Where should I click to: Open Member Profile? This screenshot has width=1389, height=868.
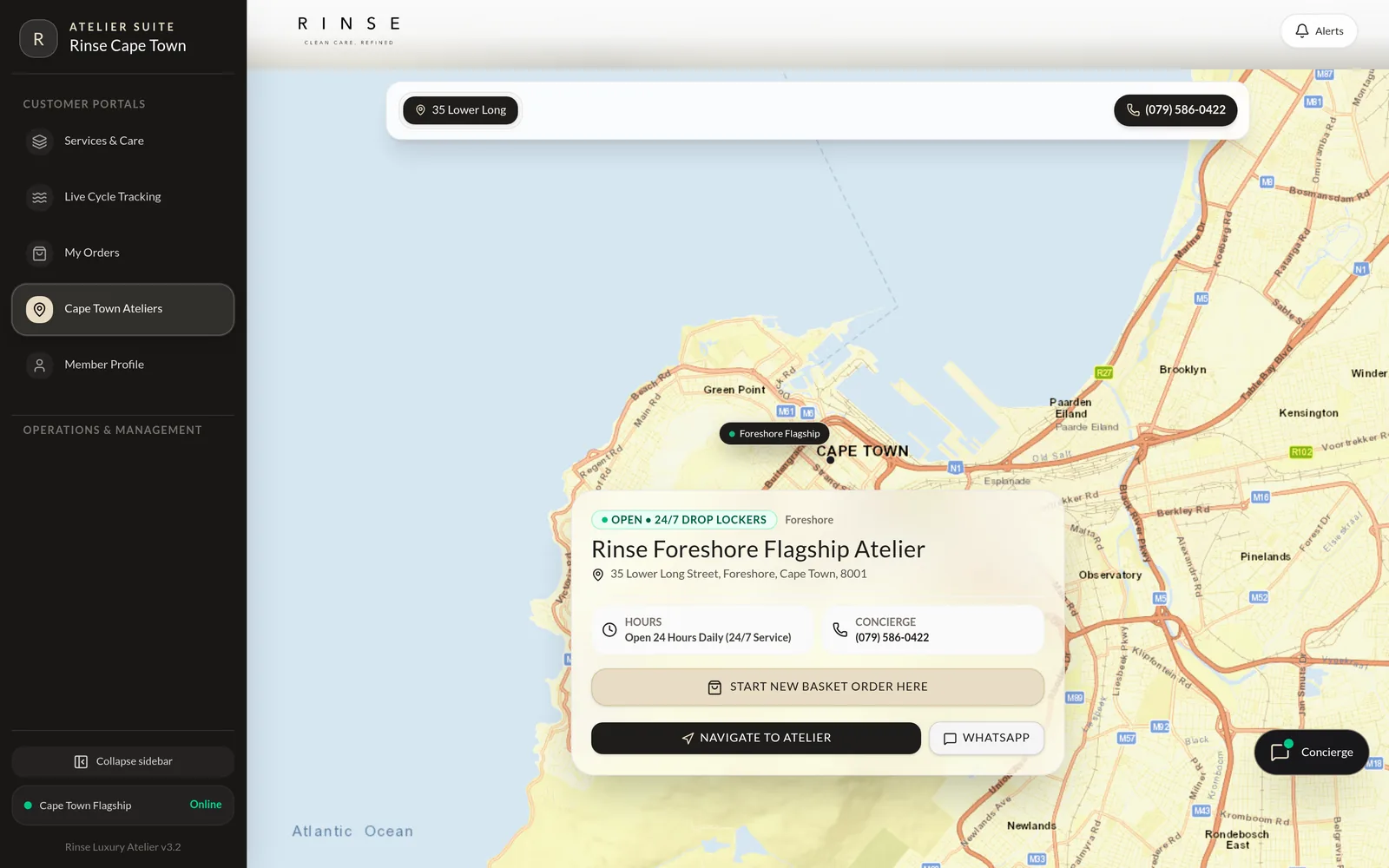point(122,365)
